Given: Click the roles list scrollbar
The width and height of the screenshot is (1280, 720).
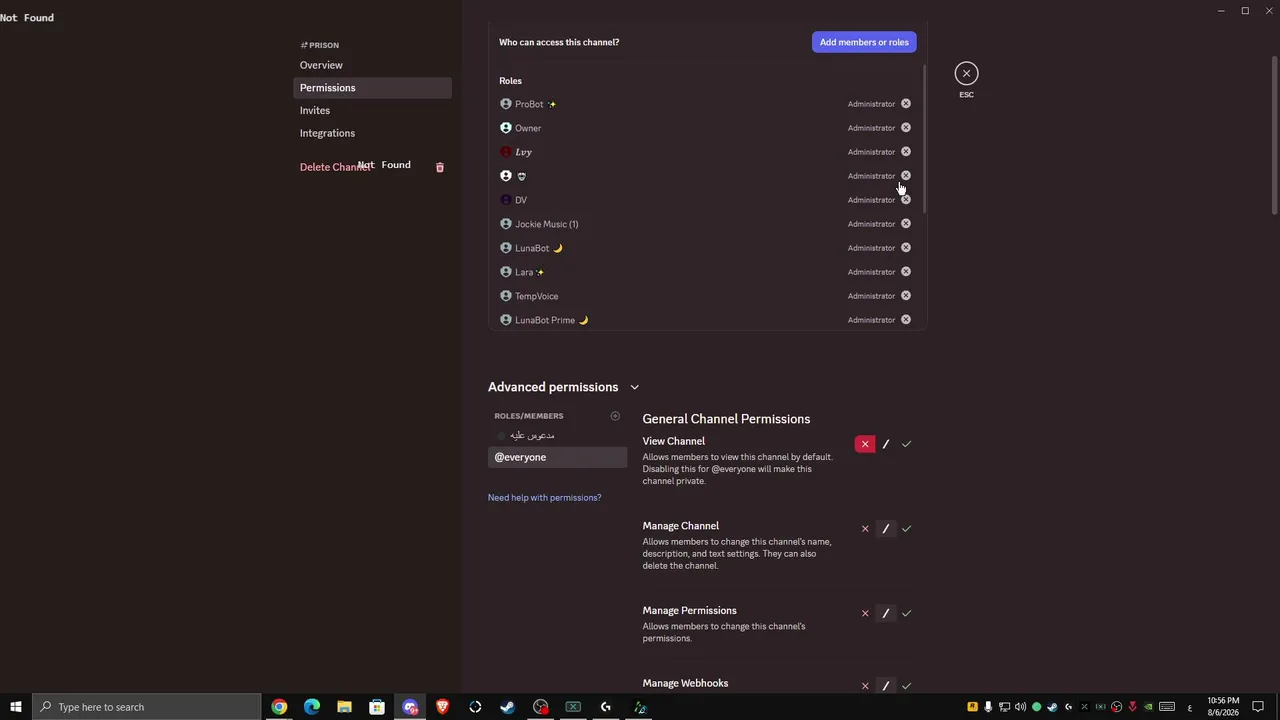Looking at the screenshot, I should coord(924,140).
